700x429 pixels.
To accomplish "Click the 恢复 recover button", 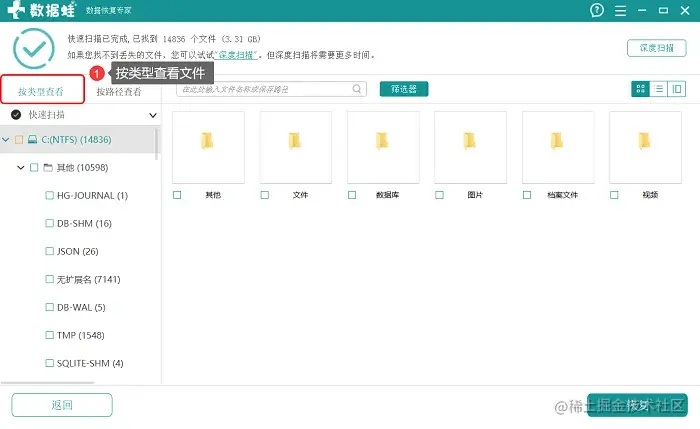I will (x=637, y=405).
